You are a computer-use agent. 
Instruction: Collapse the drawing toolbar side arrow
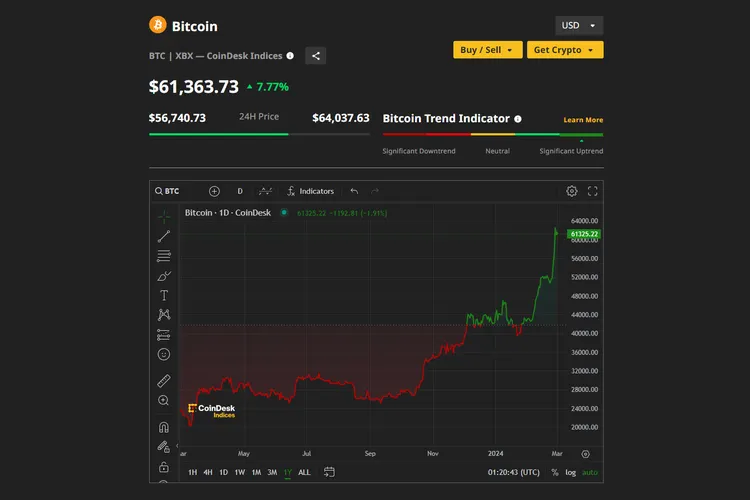(177, 445)
